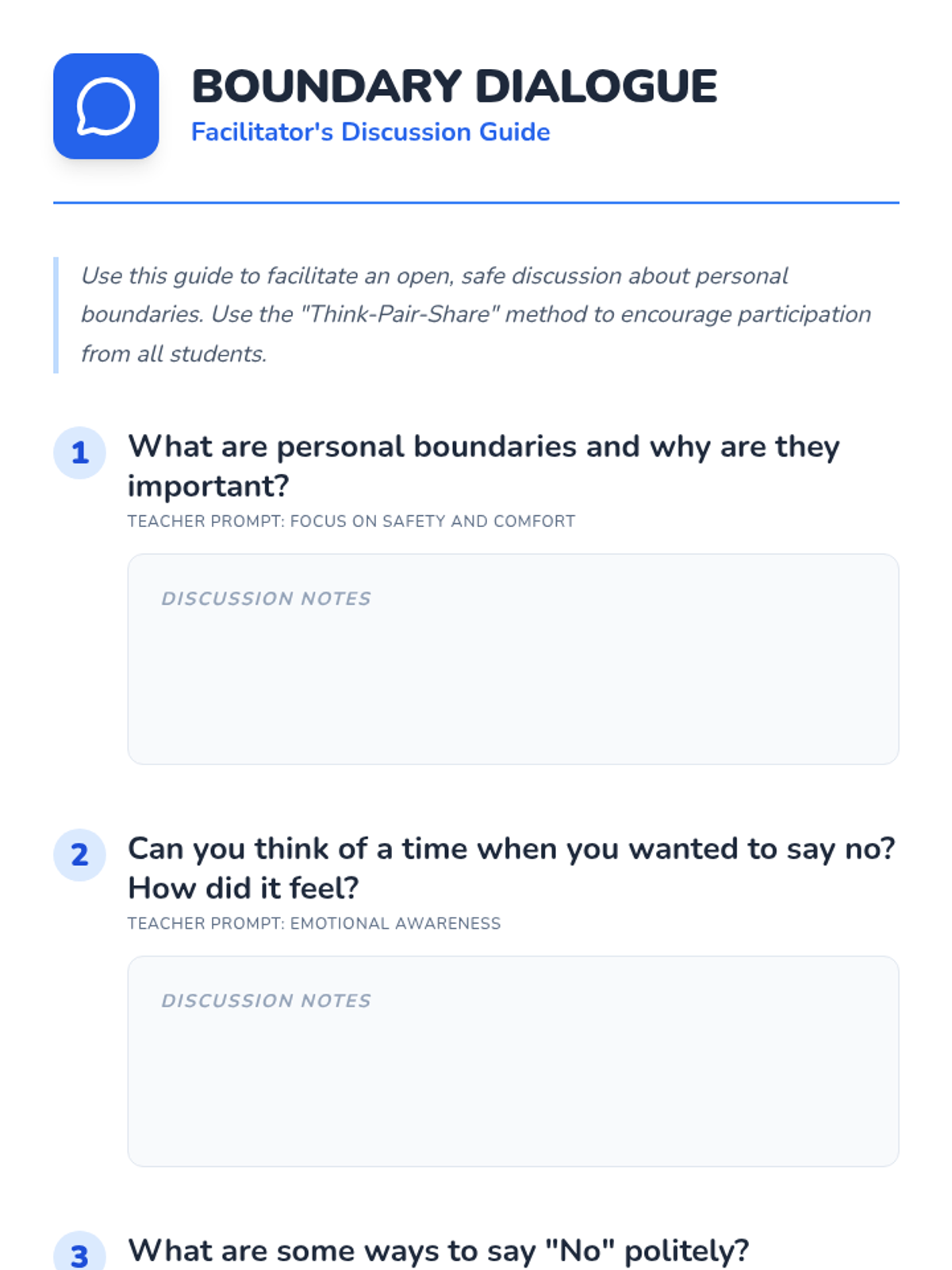This screenshot has height=1270, width=952.
Task: Click the second Discussion Notes input box
Action: click(x=513, y=1061)
